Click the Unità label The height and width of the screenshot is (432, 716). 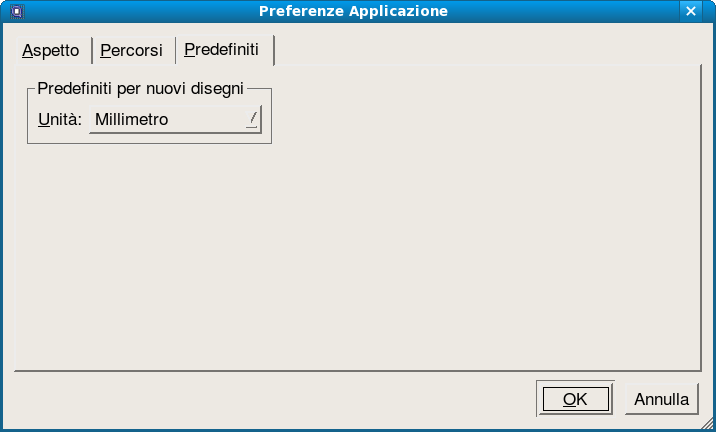[x=59, y=120]
